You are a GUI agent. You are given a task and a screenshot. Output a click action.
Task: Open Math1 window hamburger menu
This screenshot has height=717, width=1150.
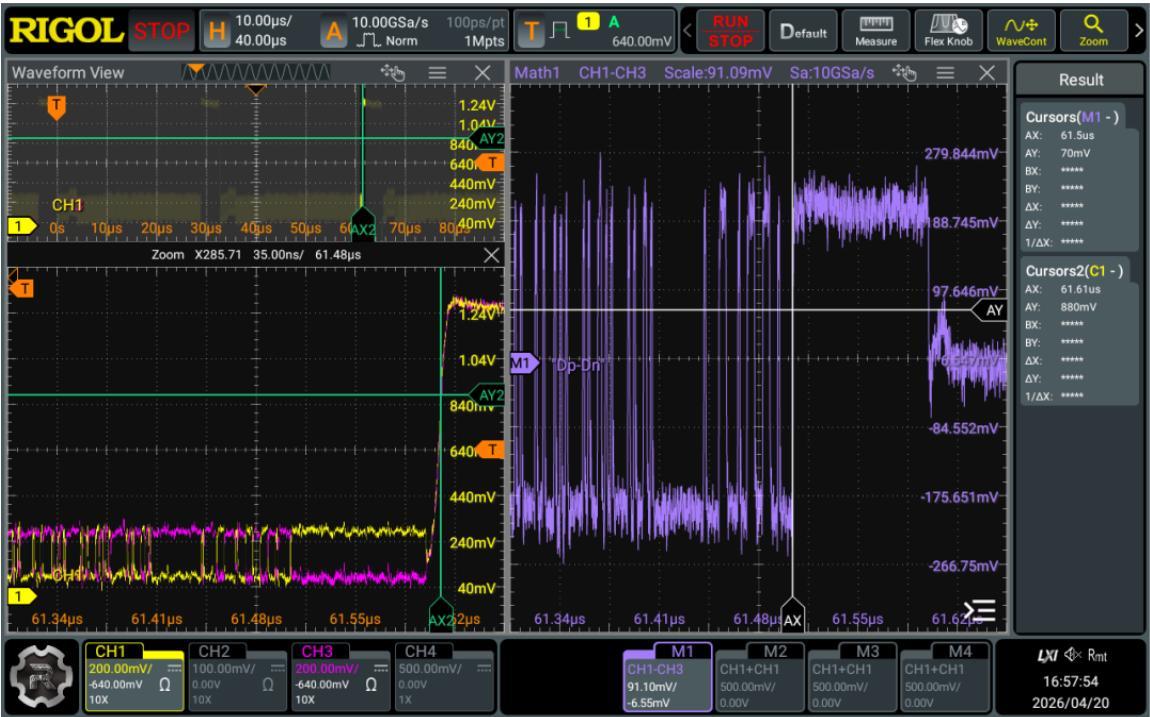click(945, 73)
